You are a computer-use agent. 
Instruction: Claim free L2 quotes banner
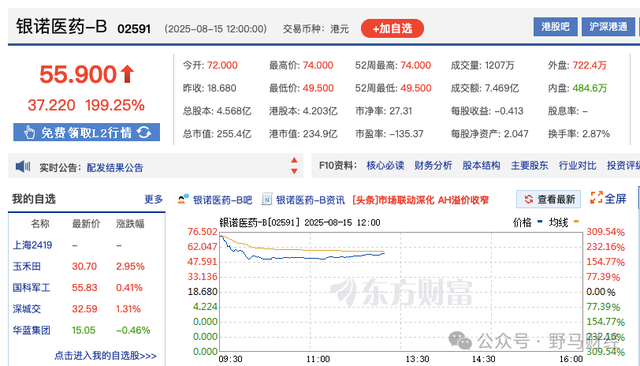pyautogui.click(x=87, y=132)
